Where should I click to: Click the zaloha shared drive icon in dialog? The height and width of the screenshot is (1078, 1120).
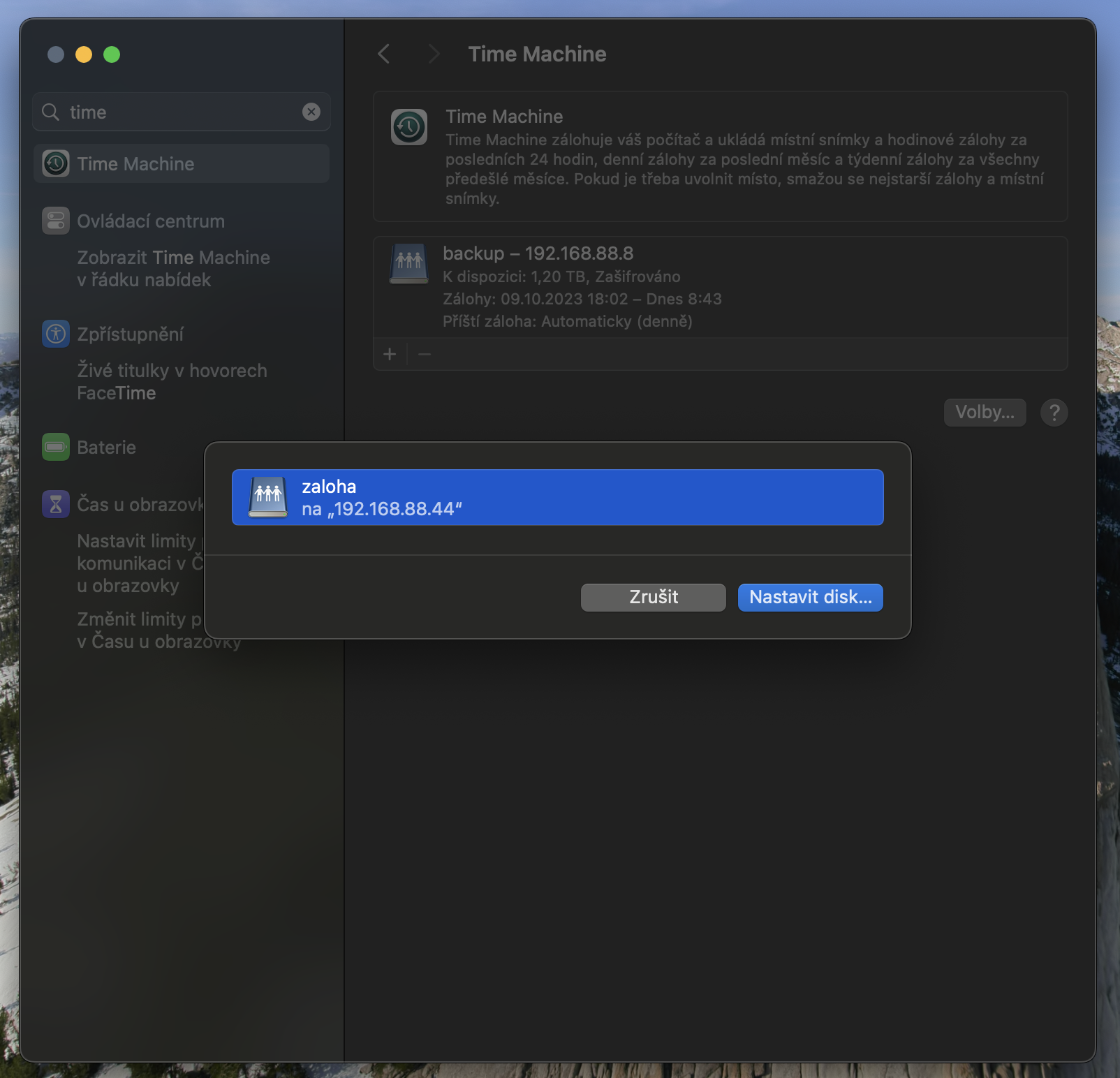[267, 497]
